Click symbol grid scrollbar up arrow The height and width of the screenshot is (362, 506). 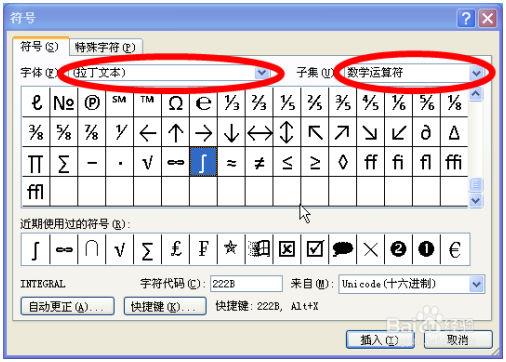tap(476, 94)
